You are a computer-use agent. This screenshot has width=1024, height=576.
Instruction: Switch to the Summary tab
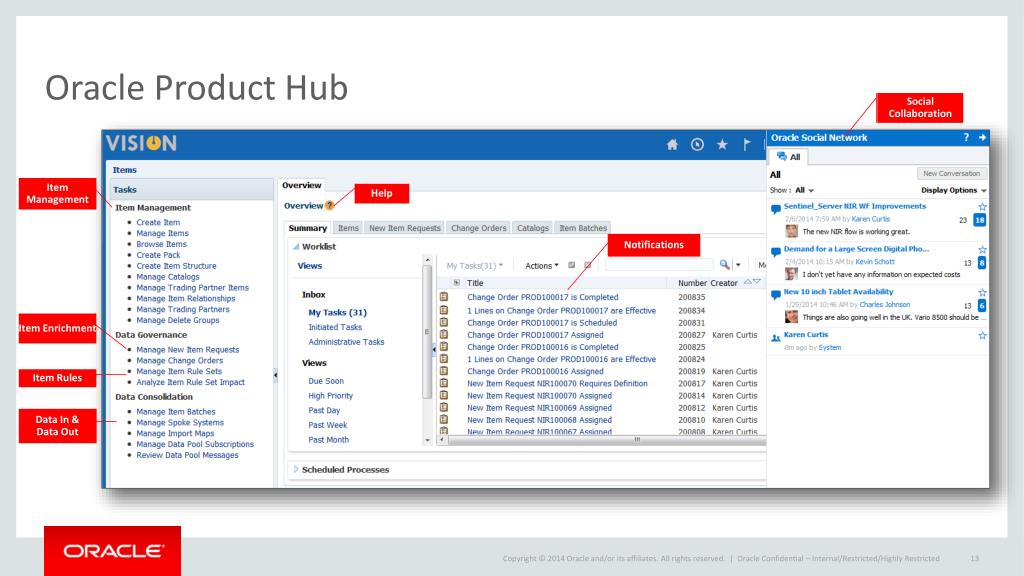308,228
